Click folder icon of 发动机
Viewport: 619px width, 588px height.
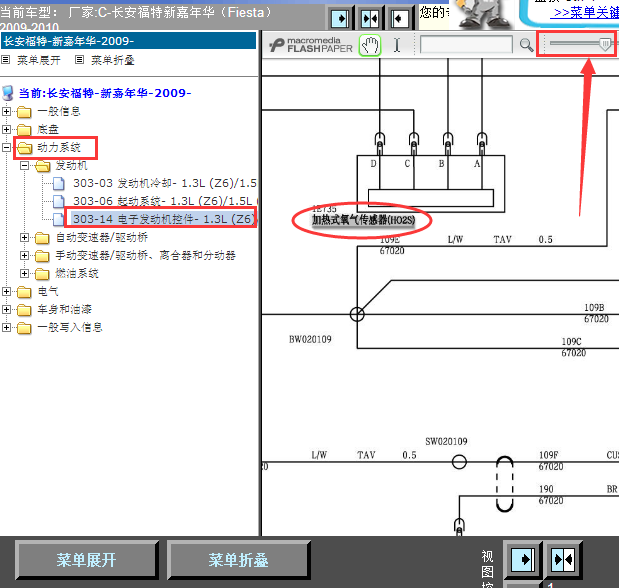(43, 166)
